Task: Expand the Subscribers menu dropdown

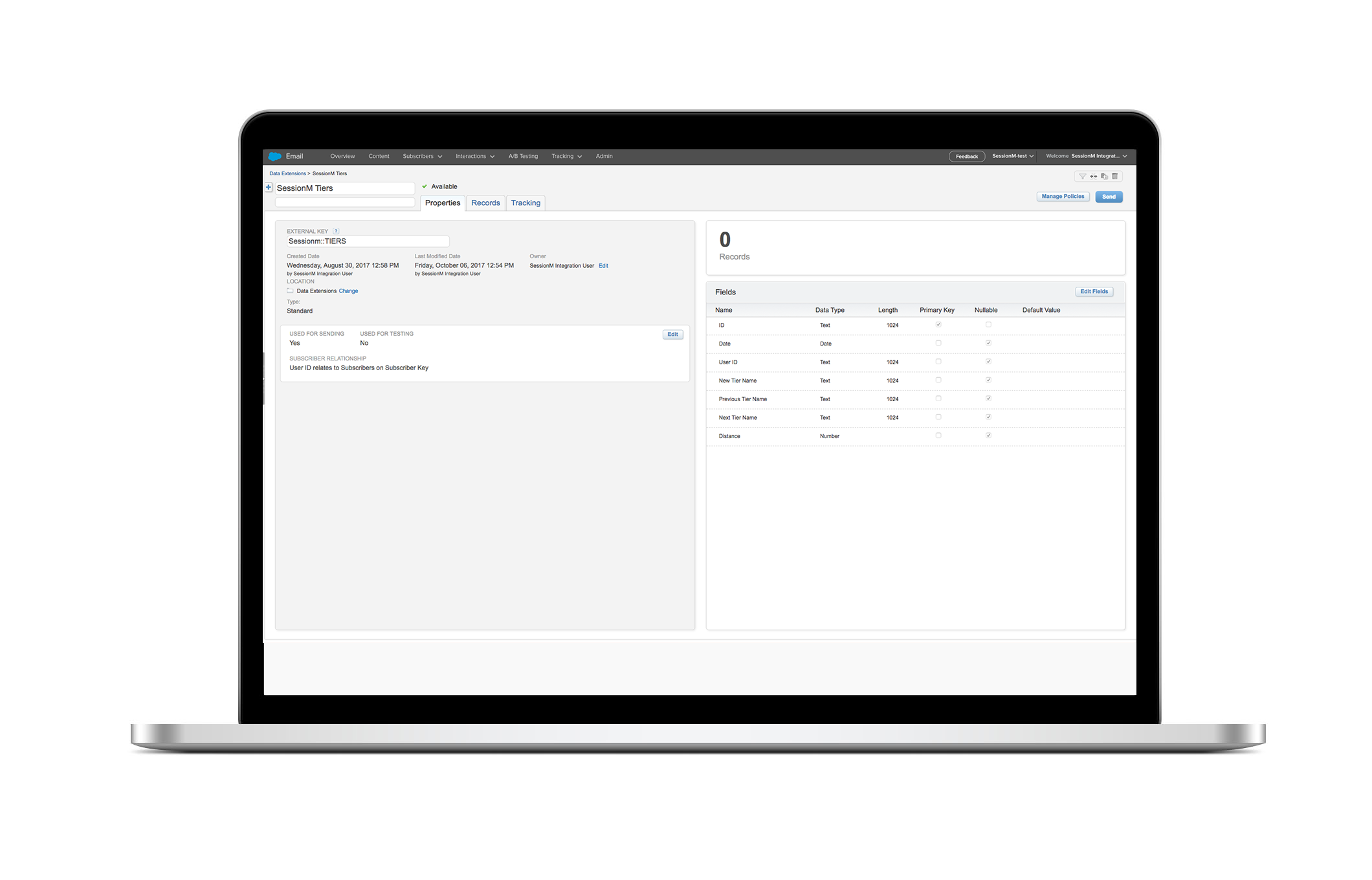Action: [422, 157]
